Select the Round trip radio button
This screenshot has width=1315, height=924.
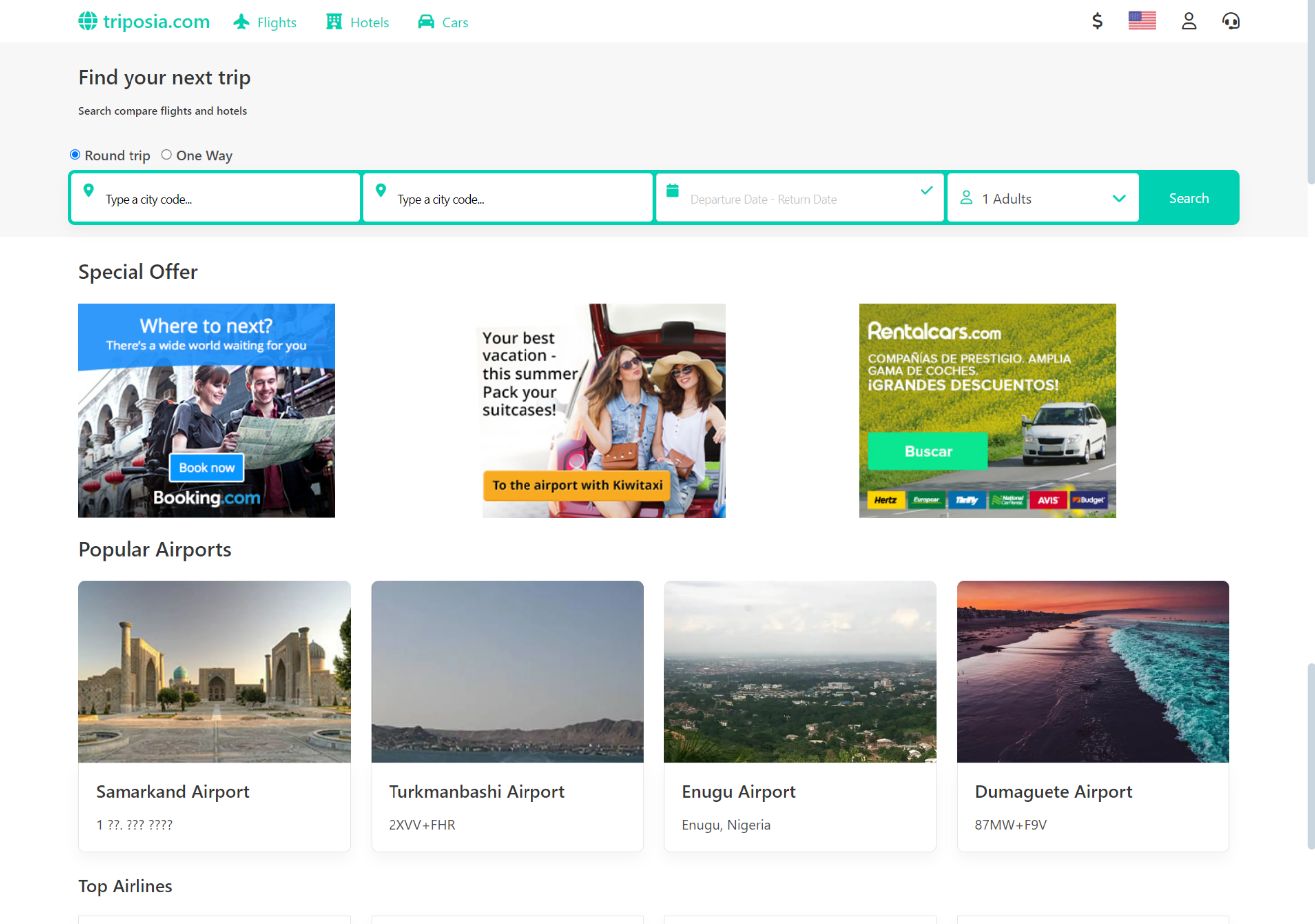(x=75, y=154)
